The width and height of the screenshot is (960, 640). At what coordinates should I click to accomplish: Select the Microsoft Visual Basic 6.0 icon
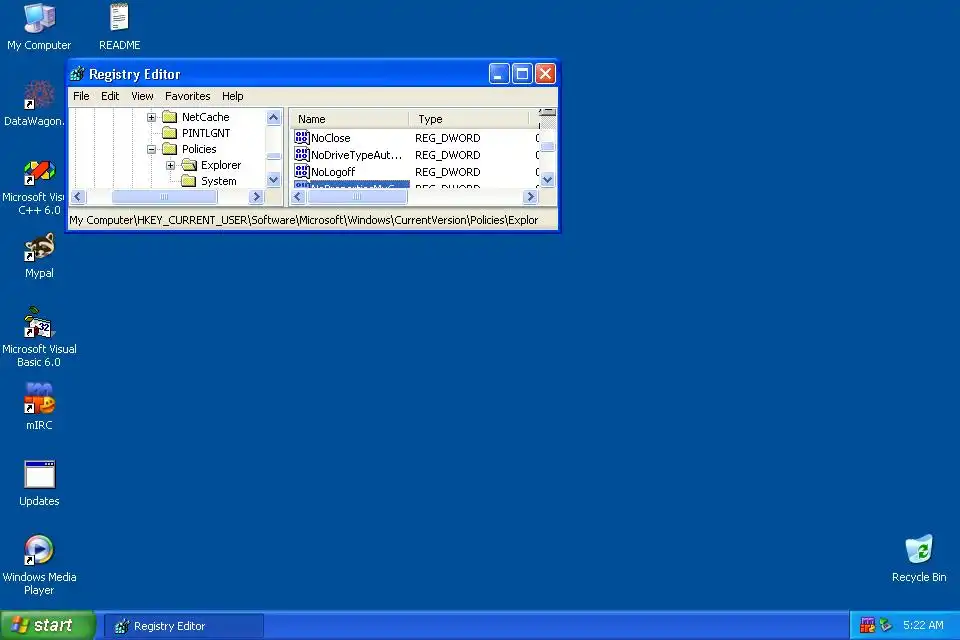[39, 338]
